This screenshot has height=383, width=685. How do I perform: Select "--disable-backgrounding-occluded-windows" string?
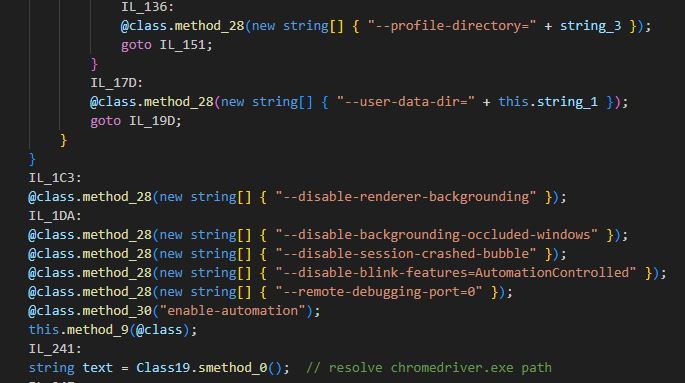point(436,235)
